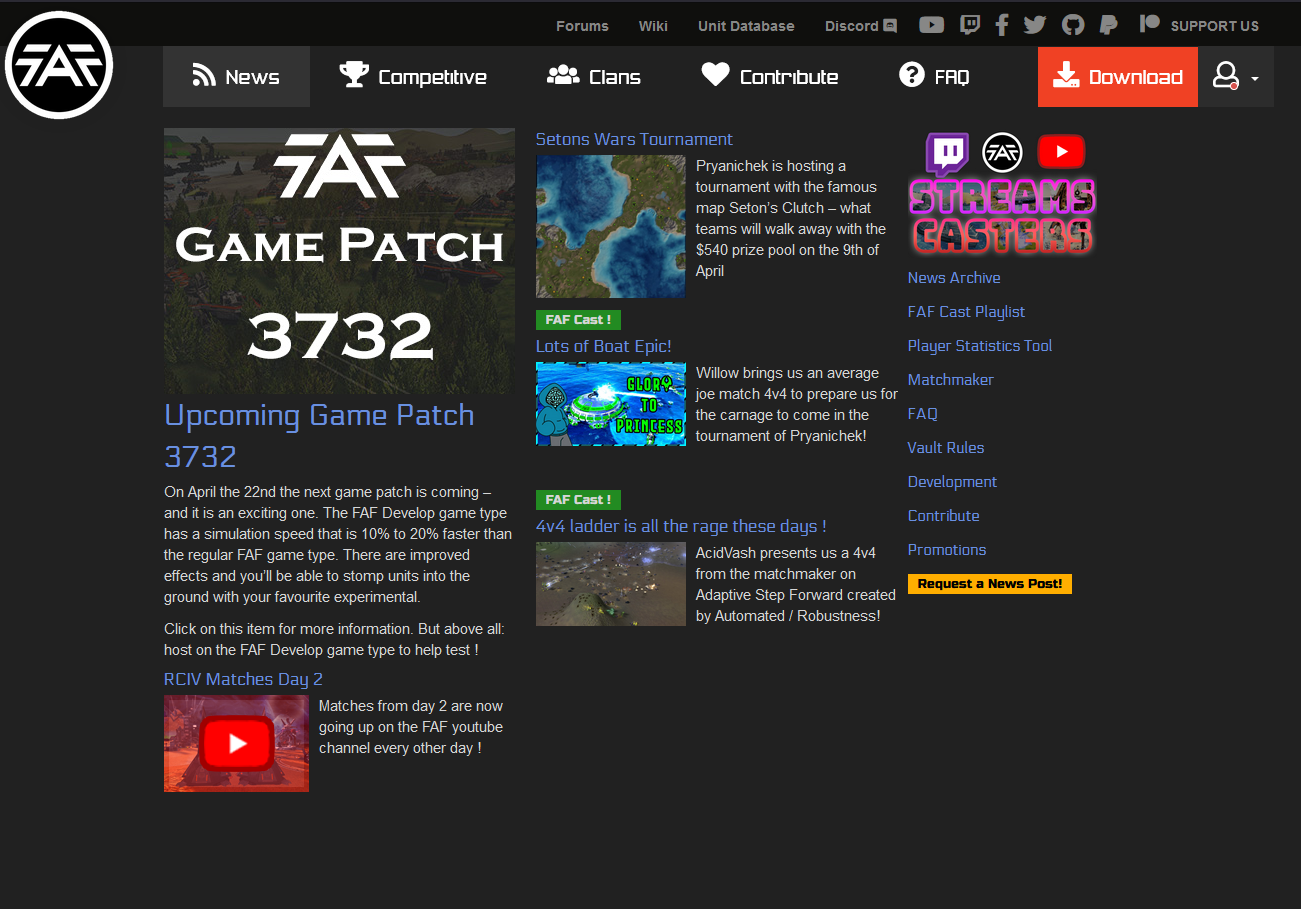Click the heart icon beside Contribute
1301x909 pixels.
(x=715, y=75)
